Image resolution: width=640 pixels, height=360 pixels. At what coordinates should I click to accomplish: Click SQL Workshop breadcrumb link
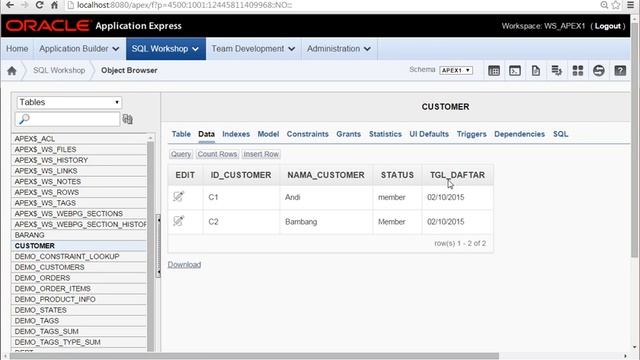pos(59,70)
